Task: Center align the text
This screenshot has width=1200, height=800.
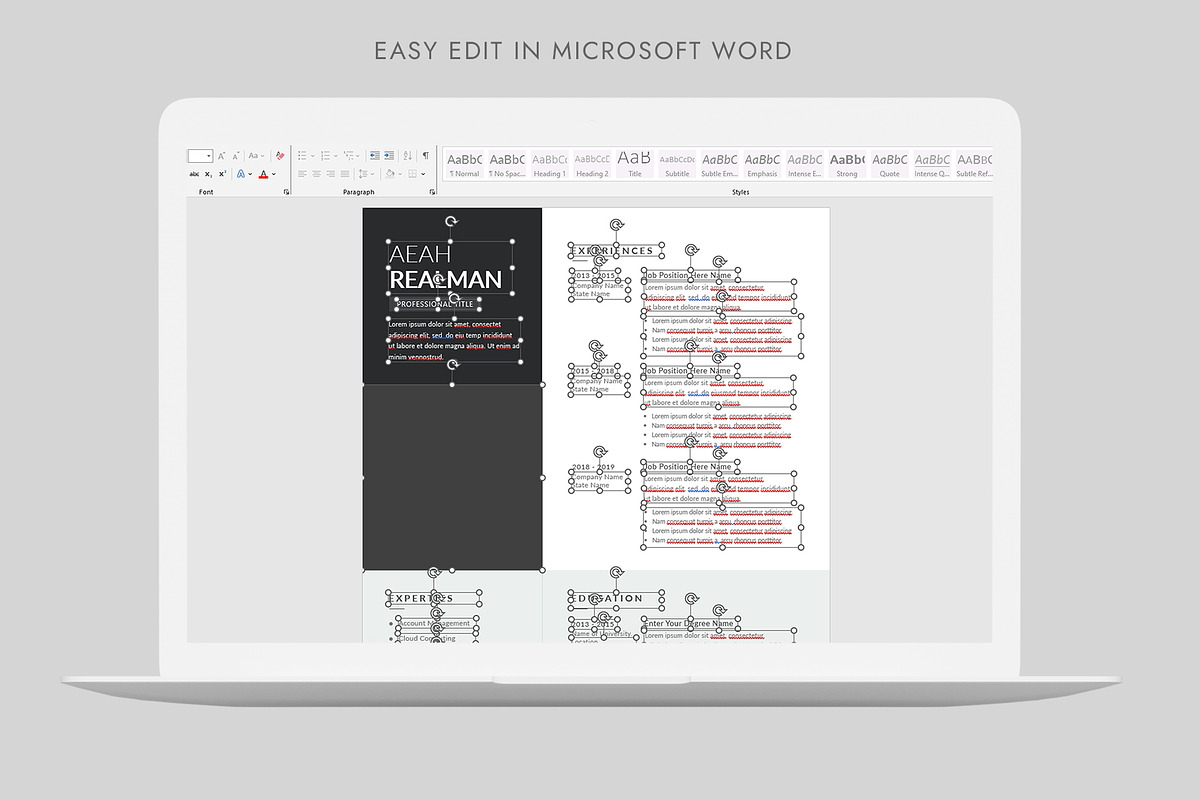Action: point(316,174)
